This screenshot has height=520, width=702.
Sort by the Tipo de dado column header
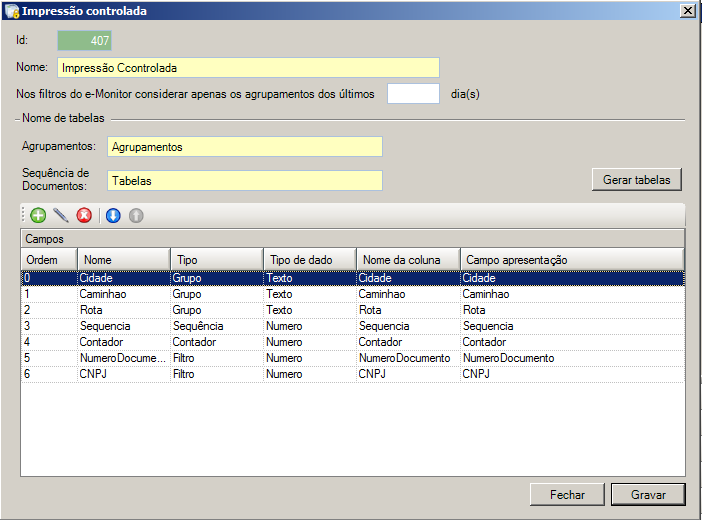click(x=309, y=259)
